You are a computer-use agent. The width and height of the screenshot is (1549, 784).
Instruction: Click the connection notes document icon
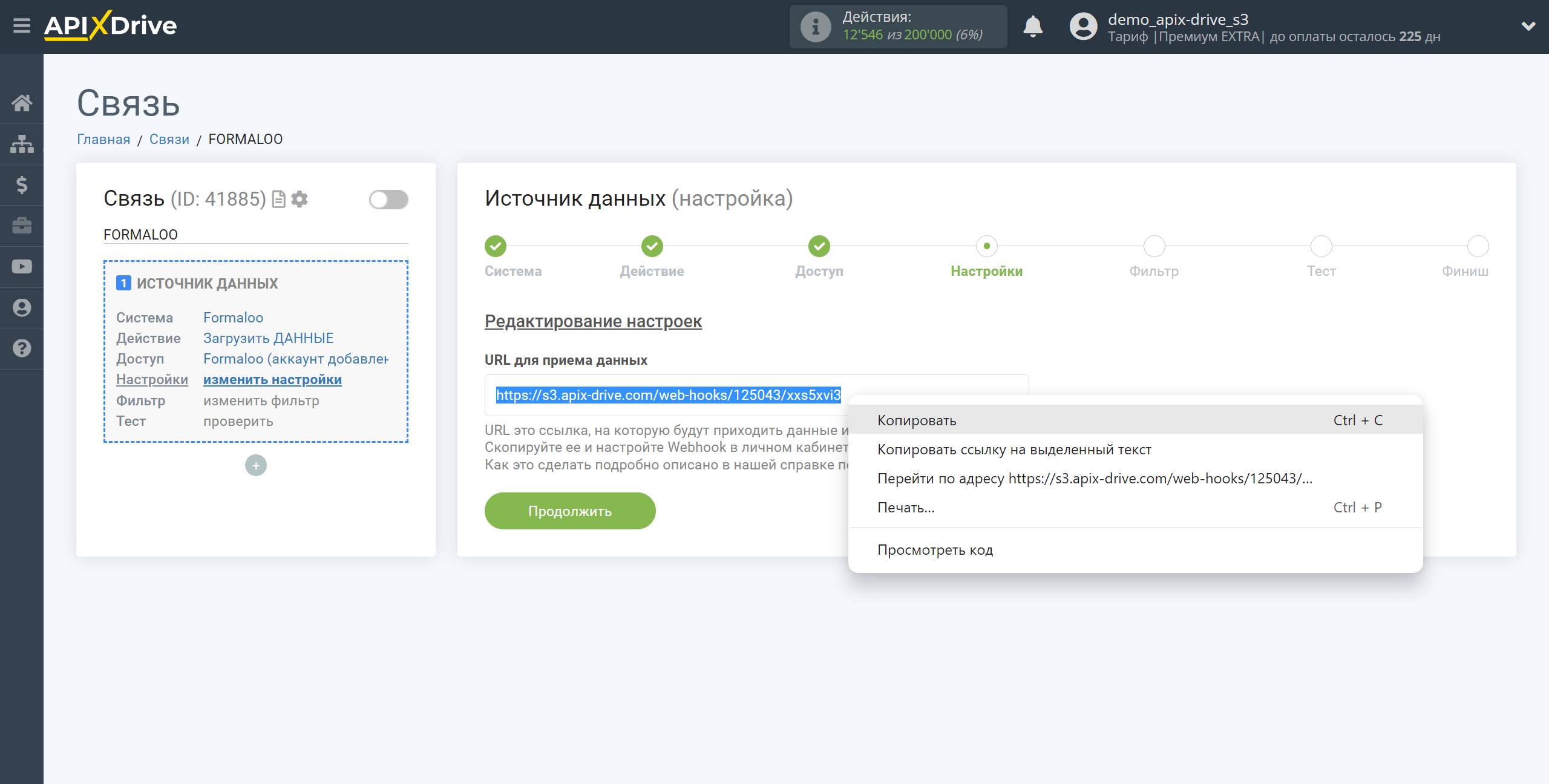[279, 199]
